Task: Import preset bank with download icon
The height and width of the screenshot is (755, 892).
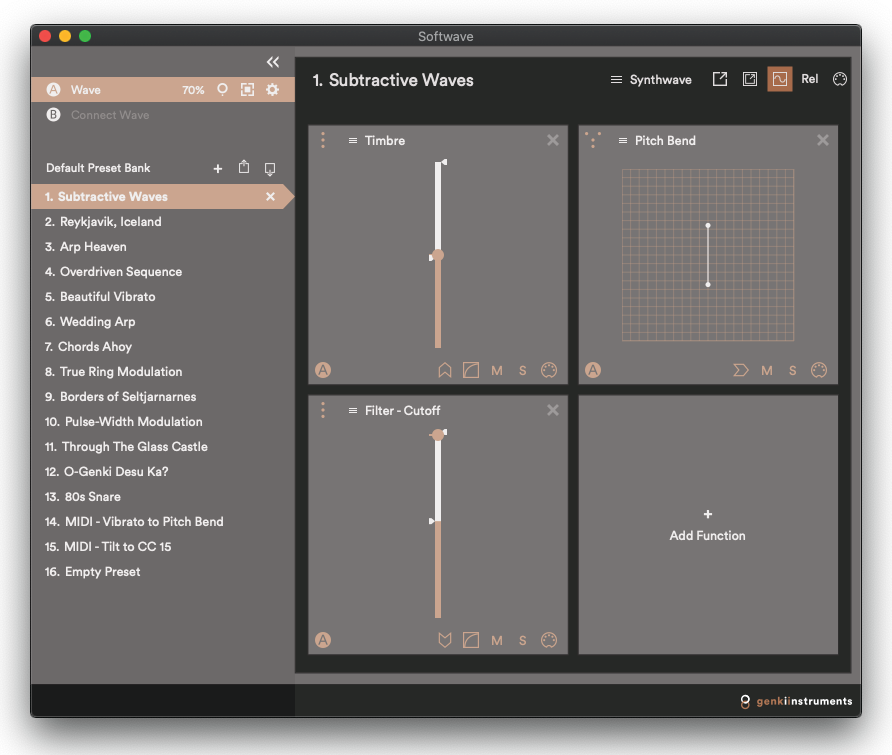Action: (x=270, y=169)
